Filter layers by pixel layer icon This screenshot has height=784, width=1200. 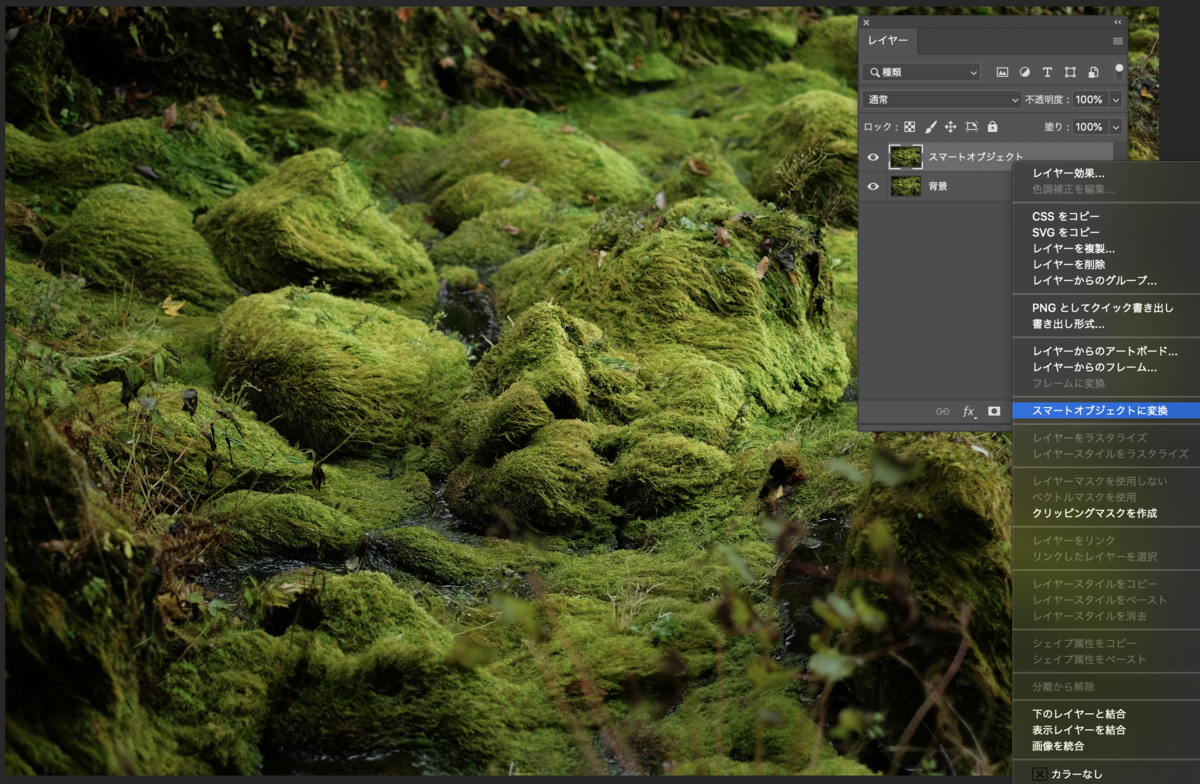click(x=1002, y=72)
